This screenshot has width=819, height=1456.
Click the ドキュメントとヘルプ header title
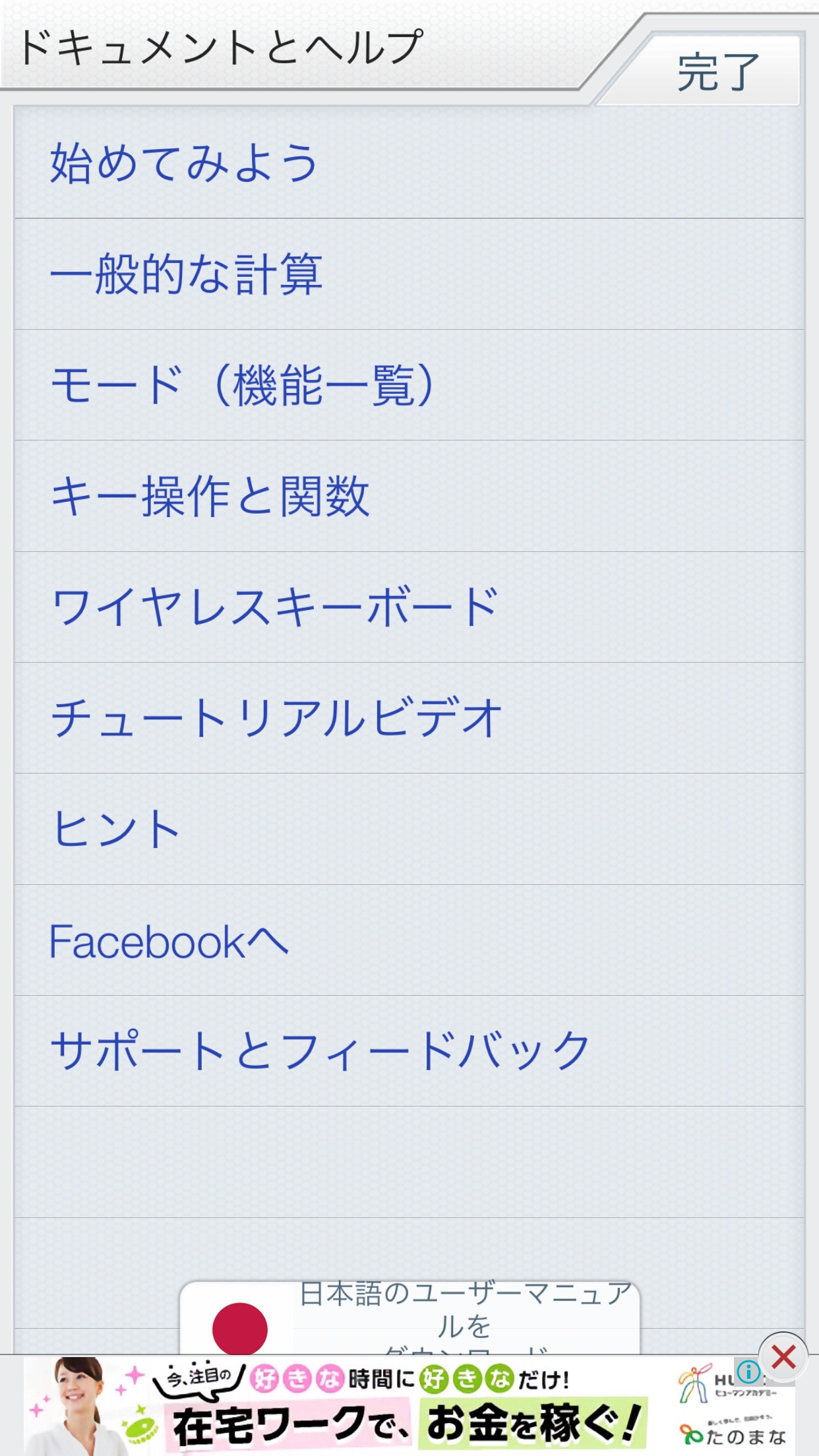tap(222, 47)
